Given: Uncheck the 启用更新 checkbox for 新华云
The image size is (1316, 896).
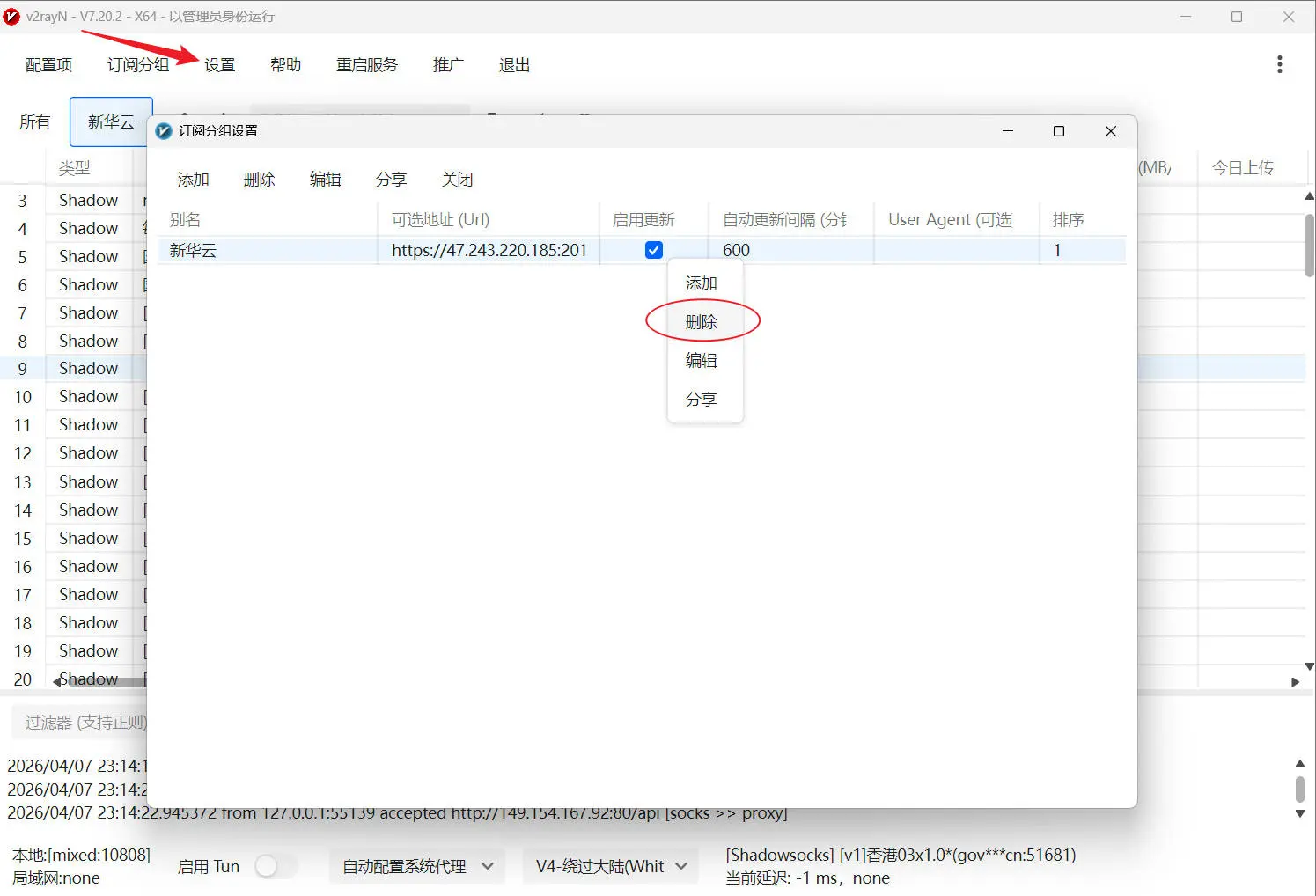Looking at the screenshot, I should click(x=653, y=249).
